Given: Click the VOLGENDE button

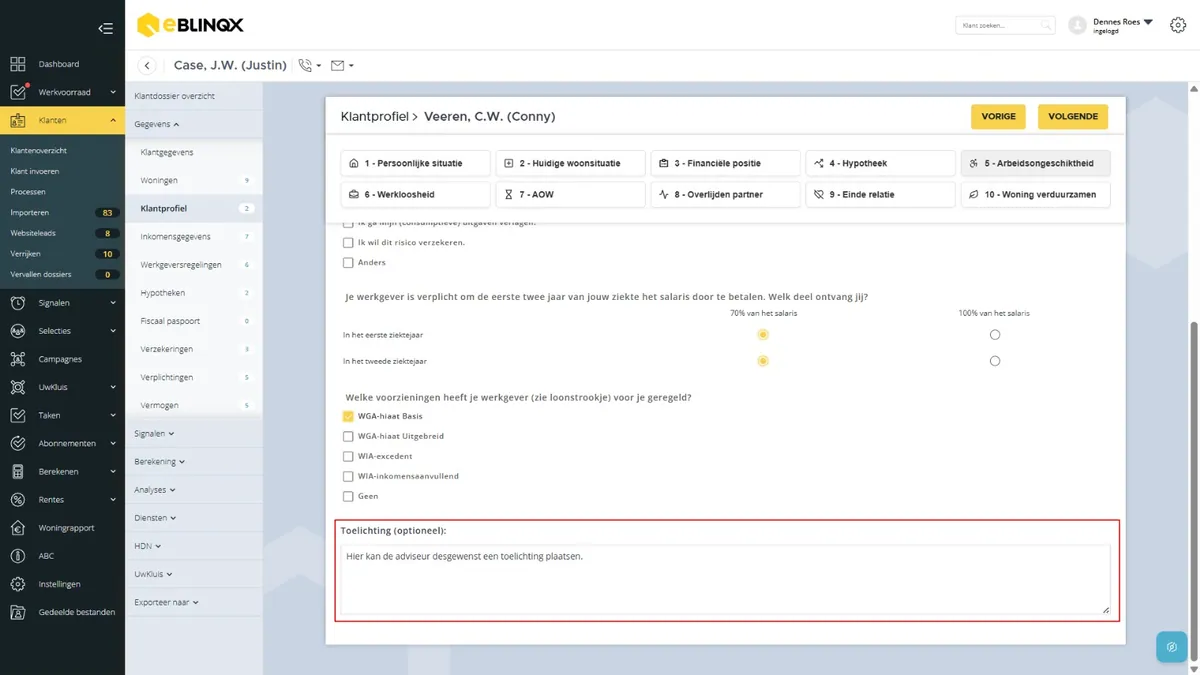Looking at the screenshot, I should point(1073,117).
